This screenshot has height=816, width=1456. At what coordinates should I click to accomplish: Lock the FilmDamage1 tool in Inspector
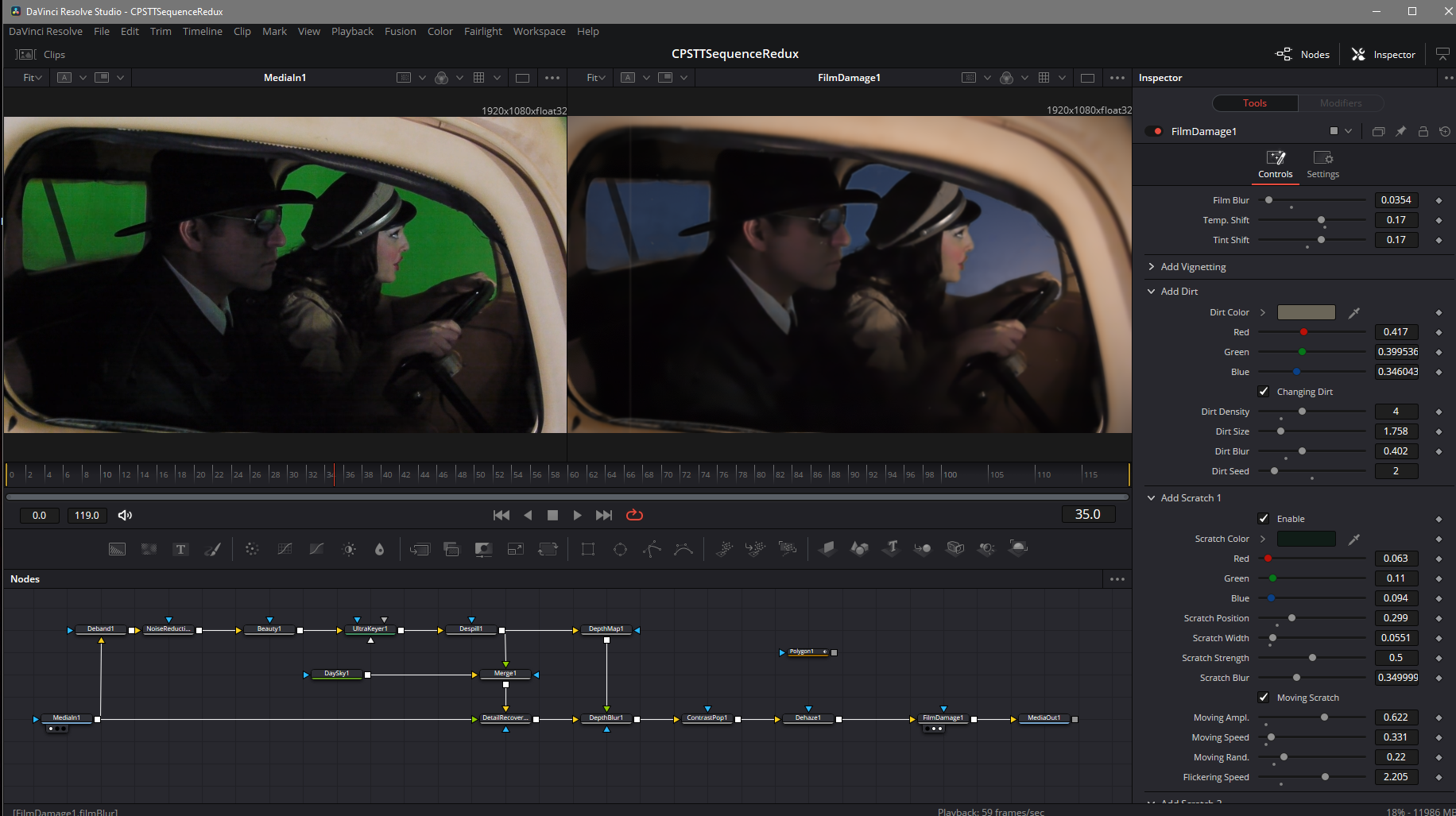click(x=1423, y=131)
